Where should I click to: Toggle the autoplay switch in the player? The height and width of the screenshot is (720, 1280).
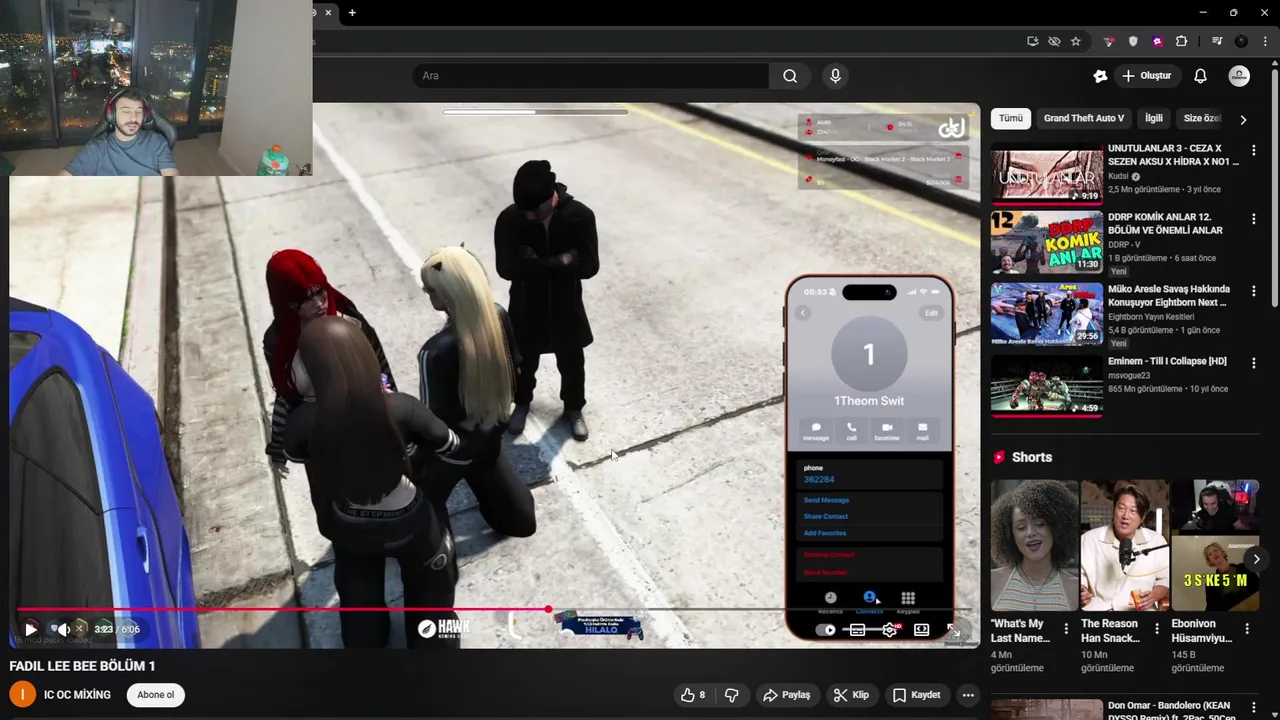[x=826, y=630]
